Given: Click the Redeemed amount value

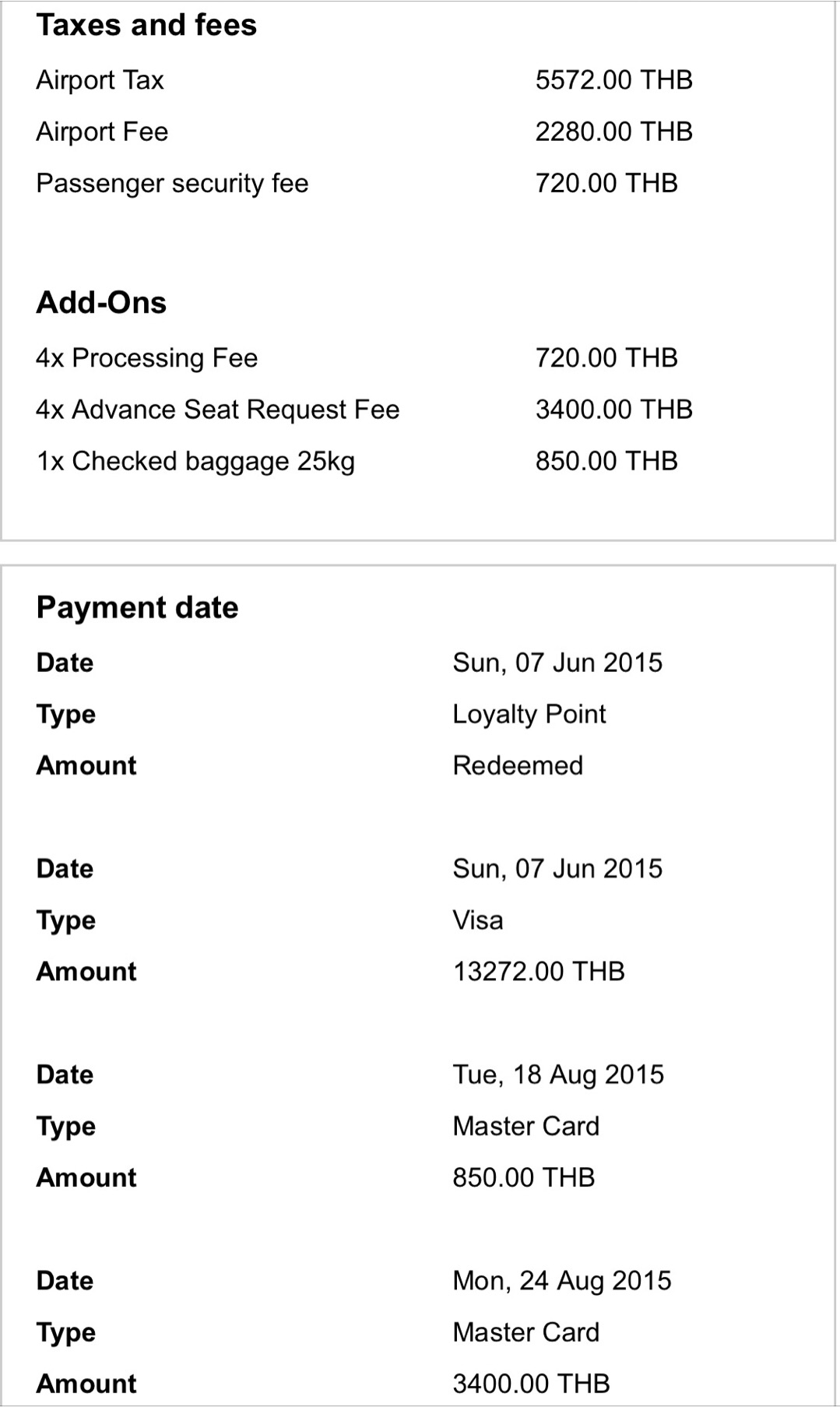Looking at the screenshot, I should (x=518, y=765).
